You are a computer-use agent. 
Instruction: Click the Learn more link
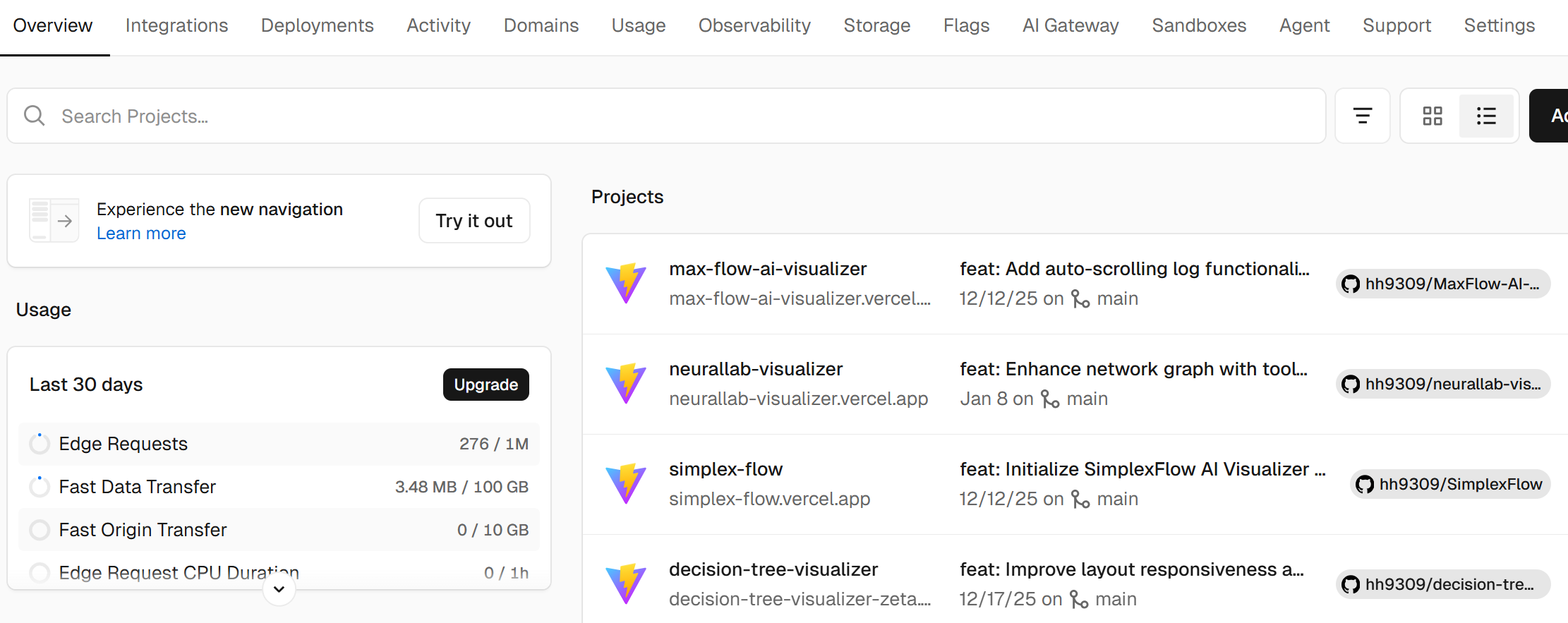coord(141,234)
